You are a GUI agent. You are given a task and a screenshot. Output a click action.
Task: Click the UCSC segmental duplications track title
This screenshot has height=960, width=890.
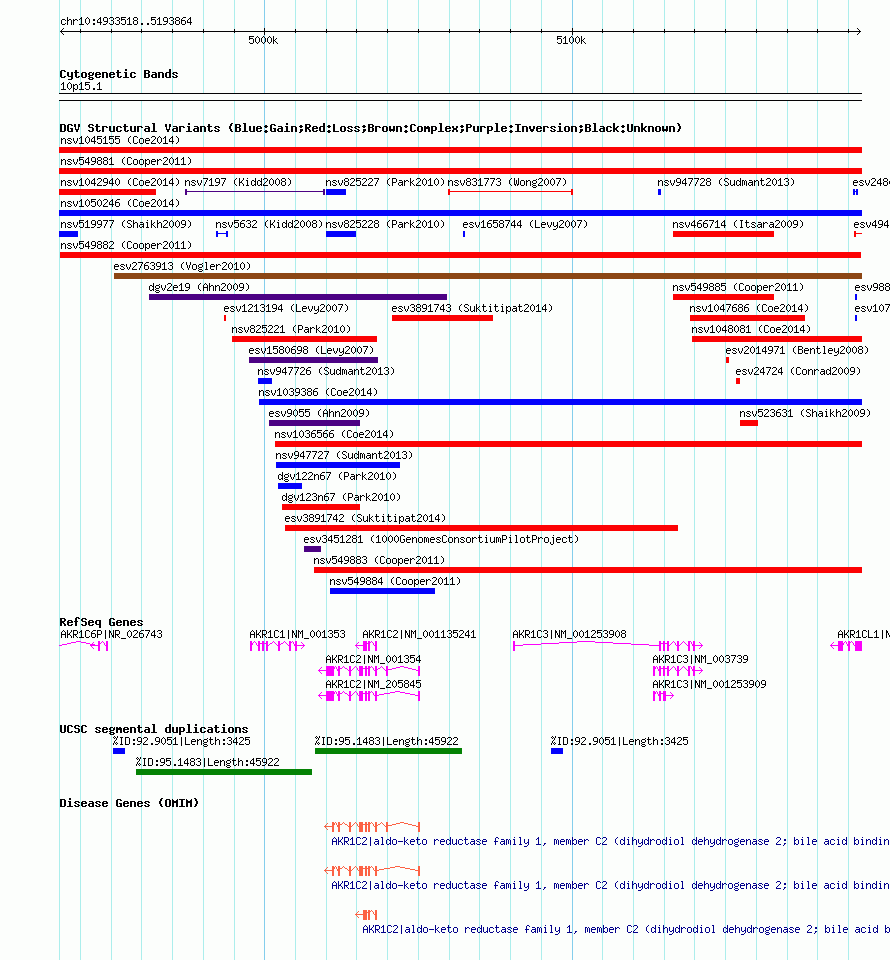coord(154,729)
